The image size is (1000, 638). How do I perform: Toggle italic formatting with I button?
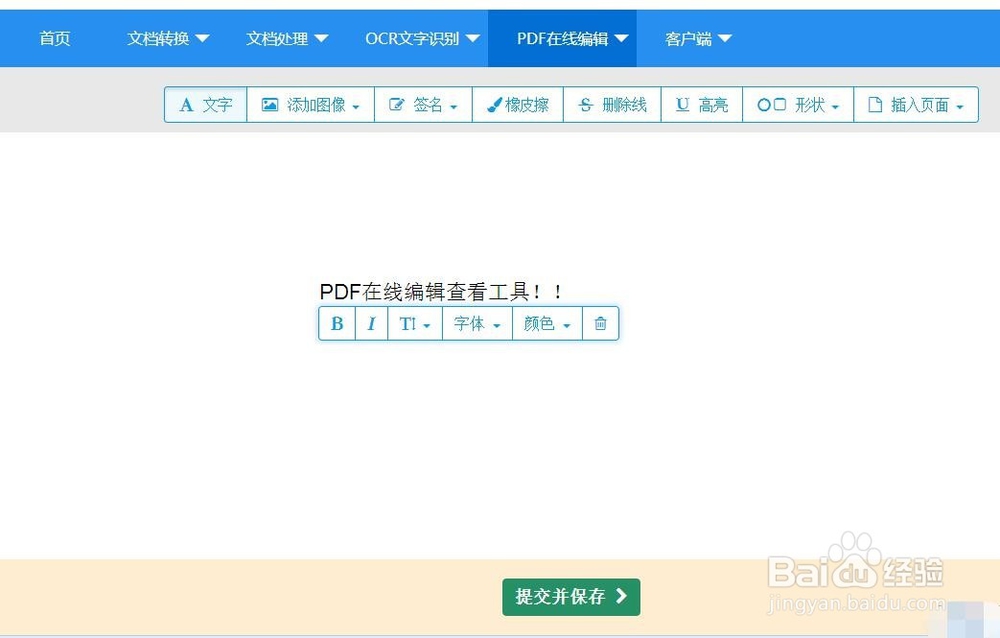pos(372,323)
